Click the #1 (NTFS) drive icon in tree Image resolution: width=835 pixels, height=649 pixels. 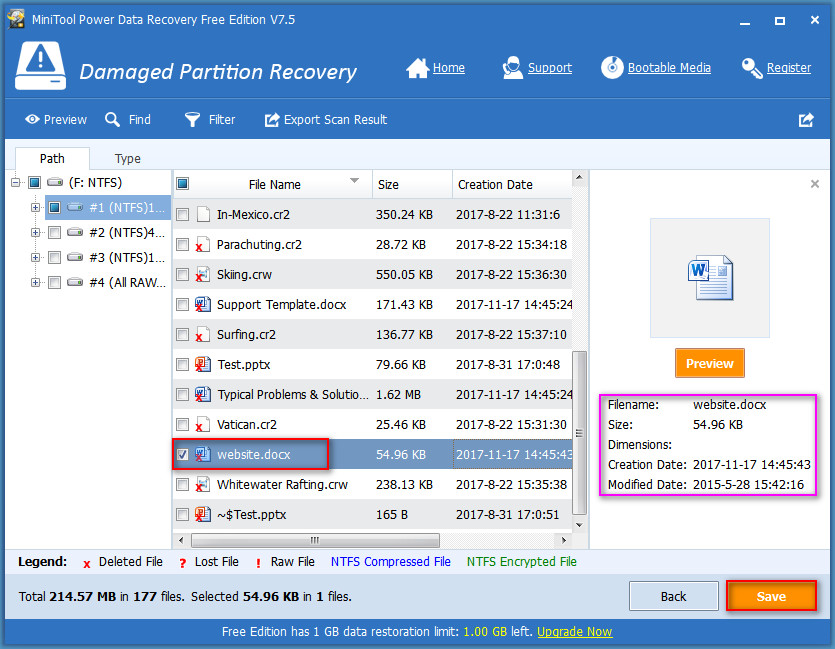[x=75, y=207]
